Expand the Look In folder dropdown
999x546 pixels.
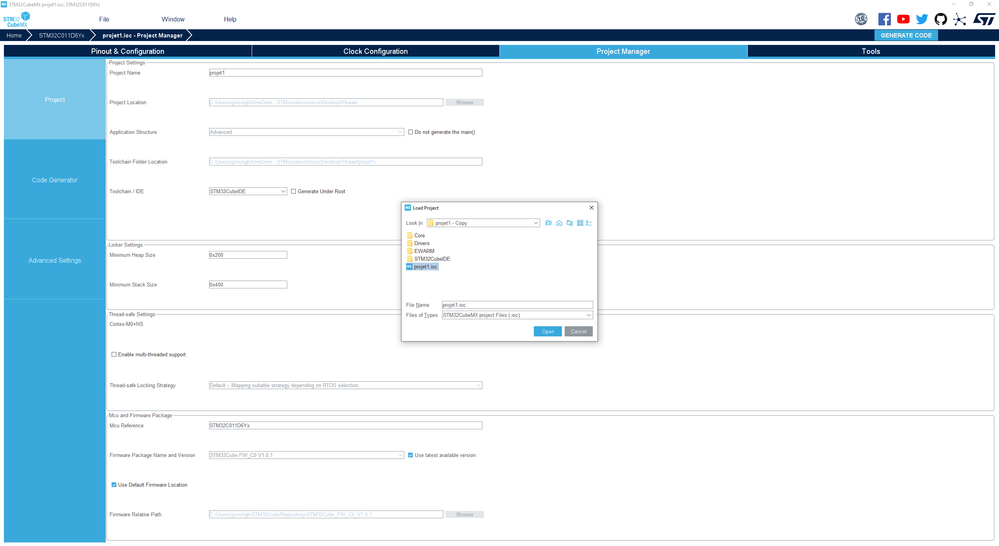483,223
